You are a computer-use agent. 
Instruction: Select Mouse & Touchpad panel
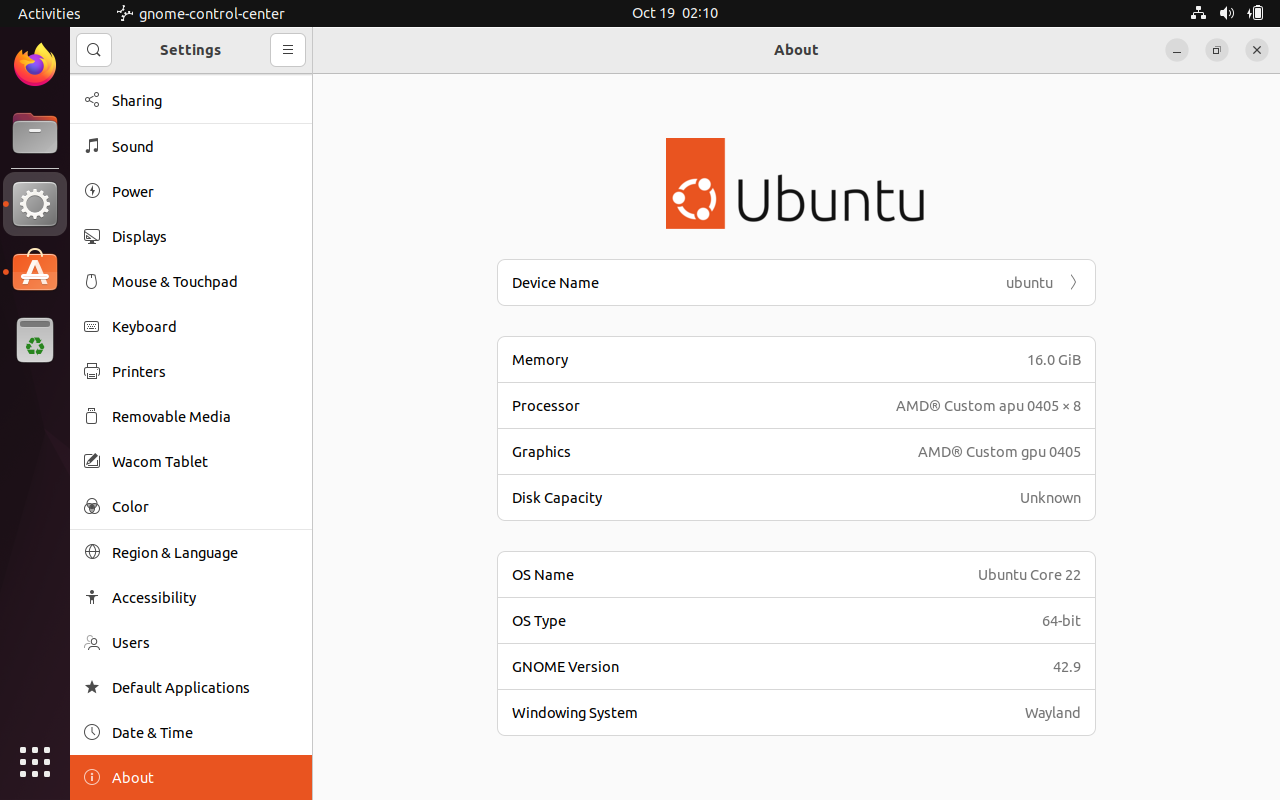point(191,281)
